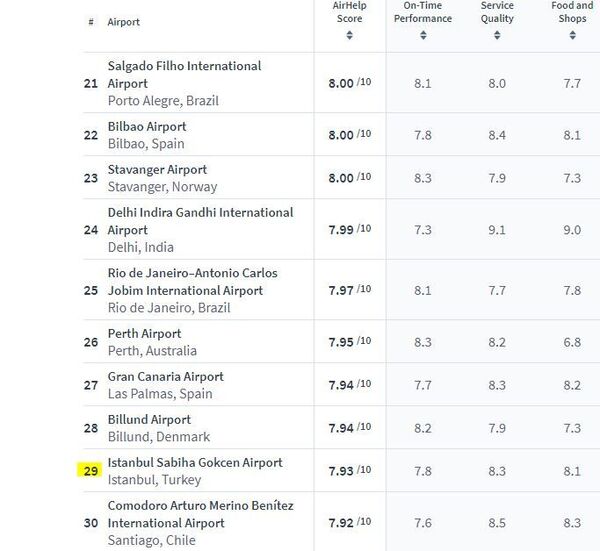Screen dimensions: 600x551
Task: Select Comodoro Arturo Merino Benítez Airport
Action: [200, 514]
